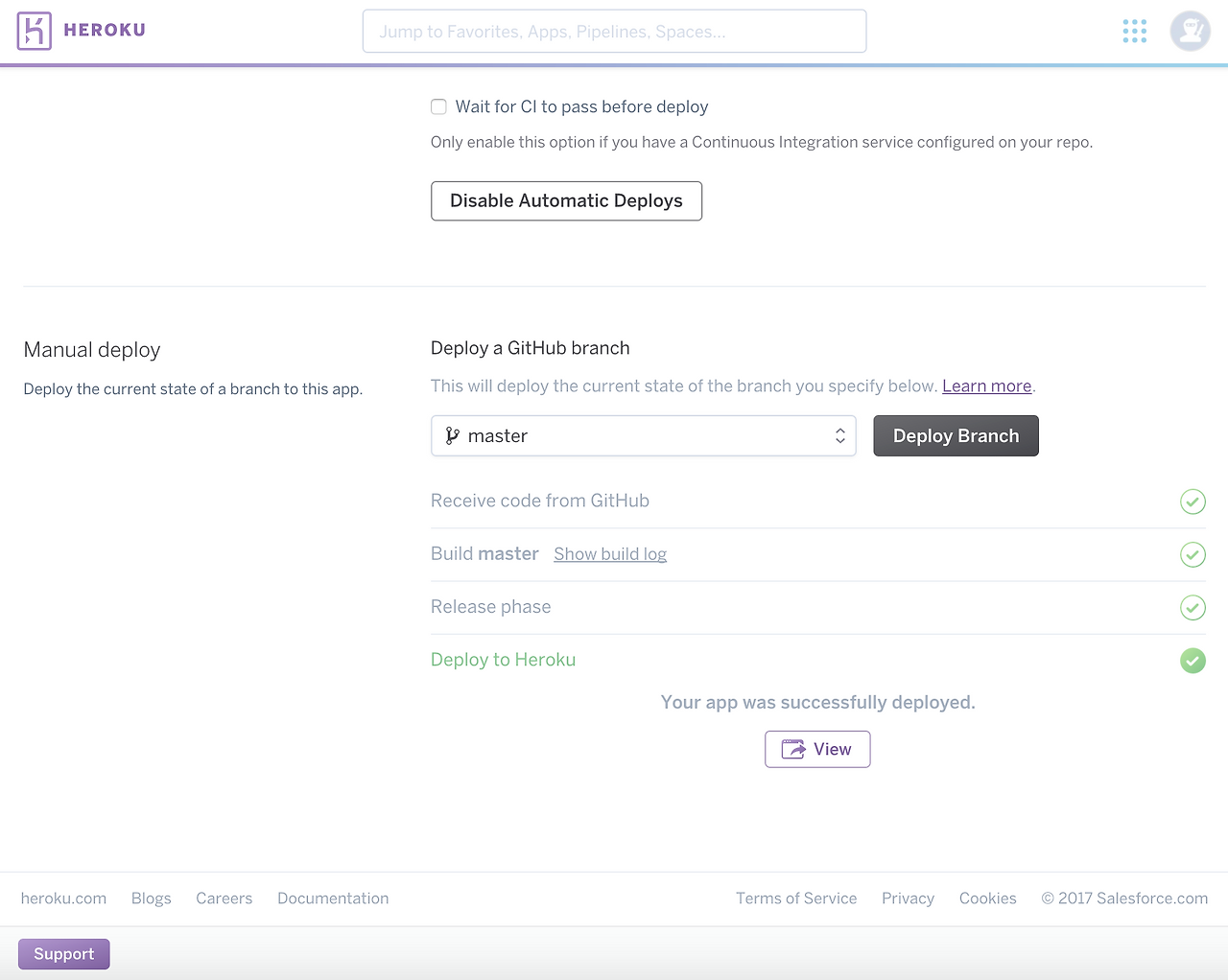Open the Cookies footer link

[988, 898]
